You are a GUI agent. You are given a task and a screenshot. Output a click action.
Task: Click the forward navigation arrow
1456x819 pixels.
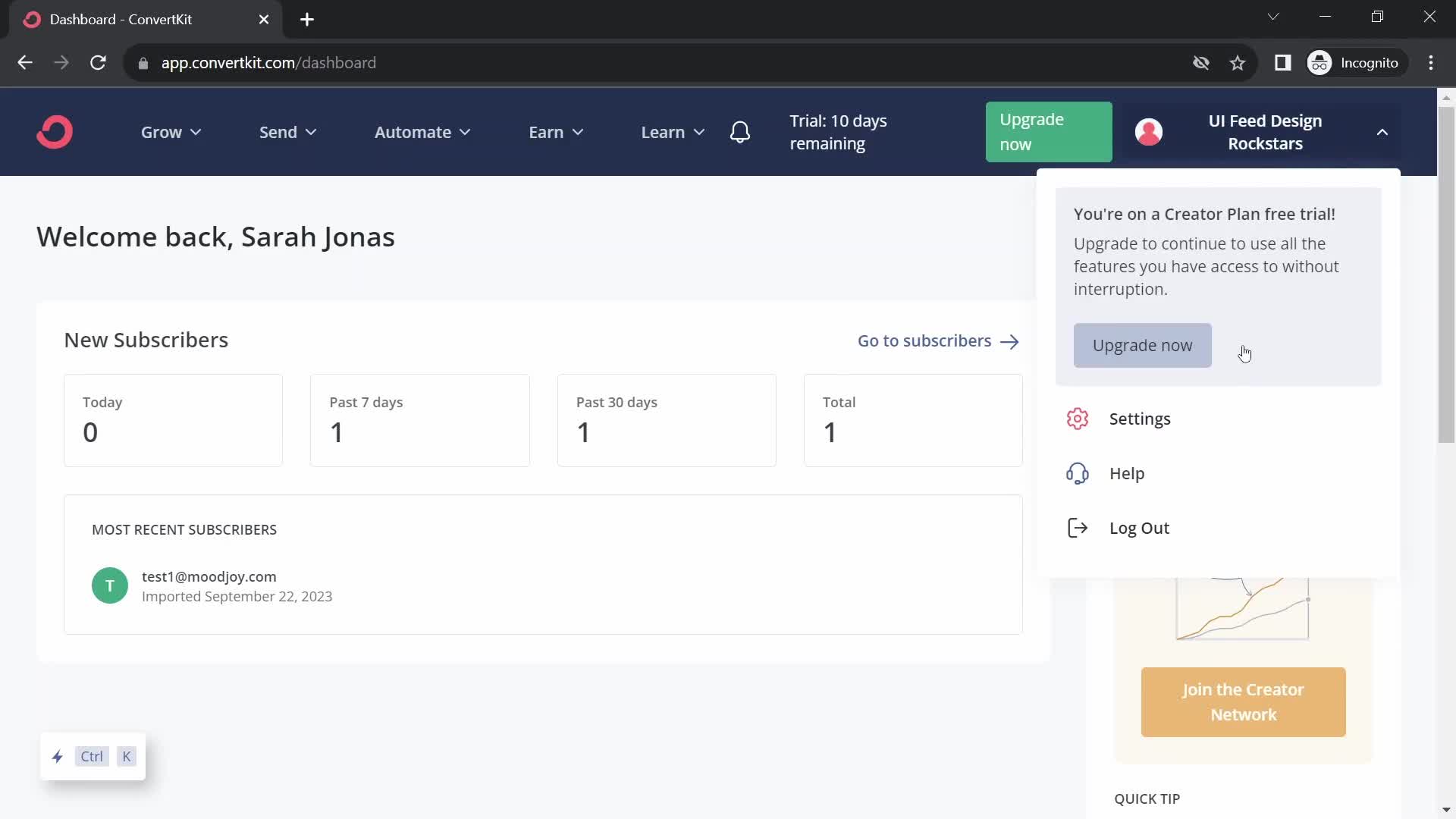coord(61,63)
